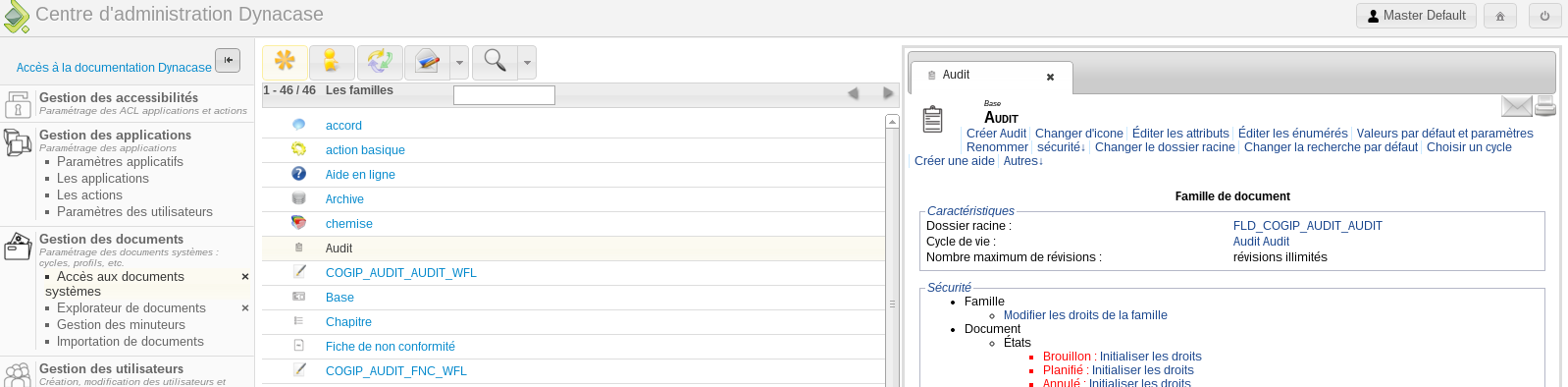
Task: Click the Gestion des utilisateurs people icon
Action: (18, 374)
